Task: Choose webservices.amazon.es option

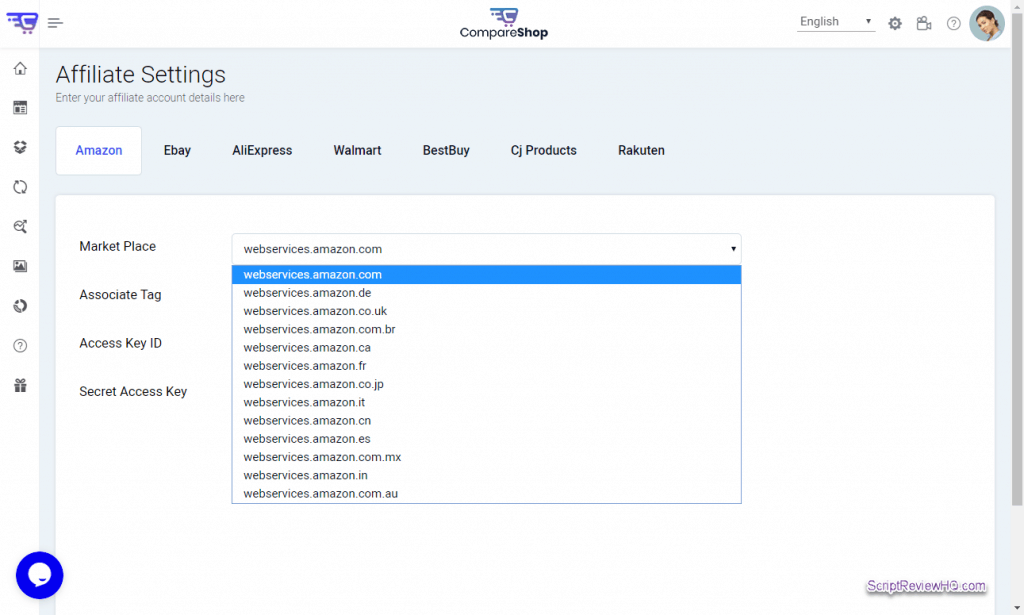Action: [487, 439]
